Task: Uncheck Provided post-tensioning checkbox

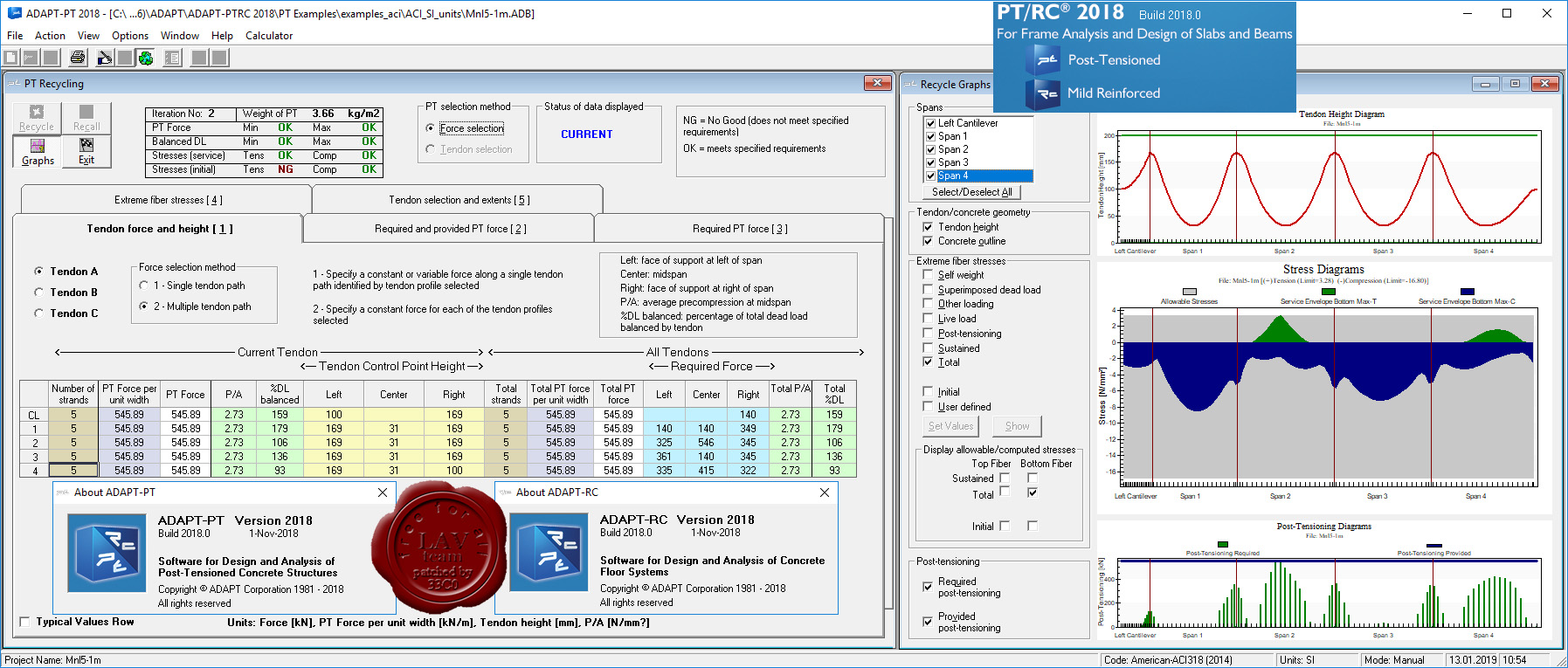Action: 928,622
